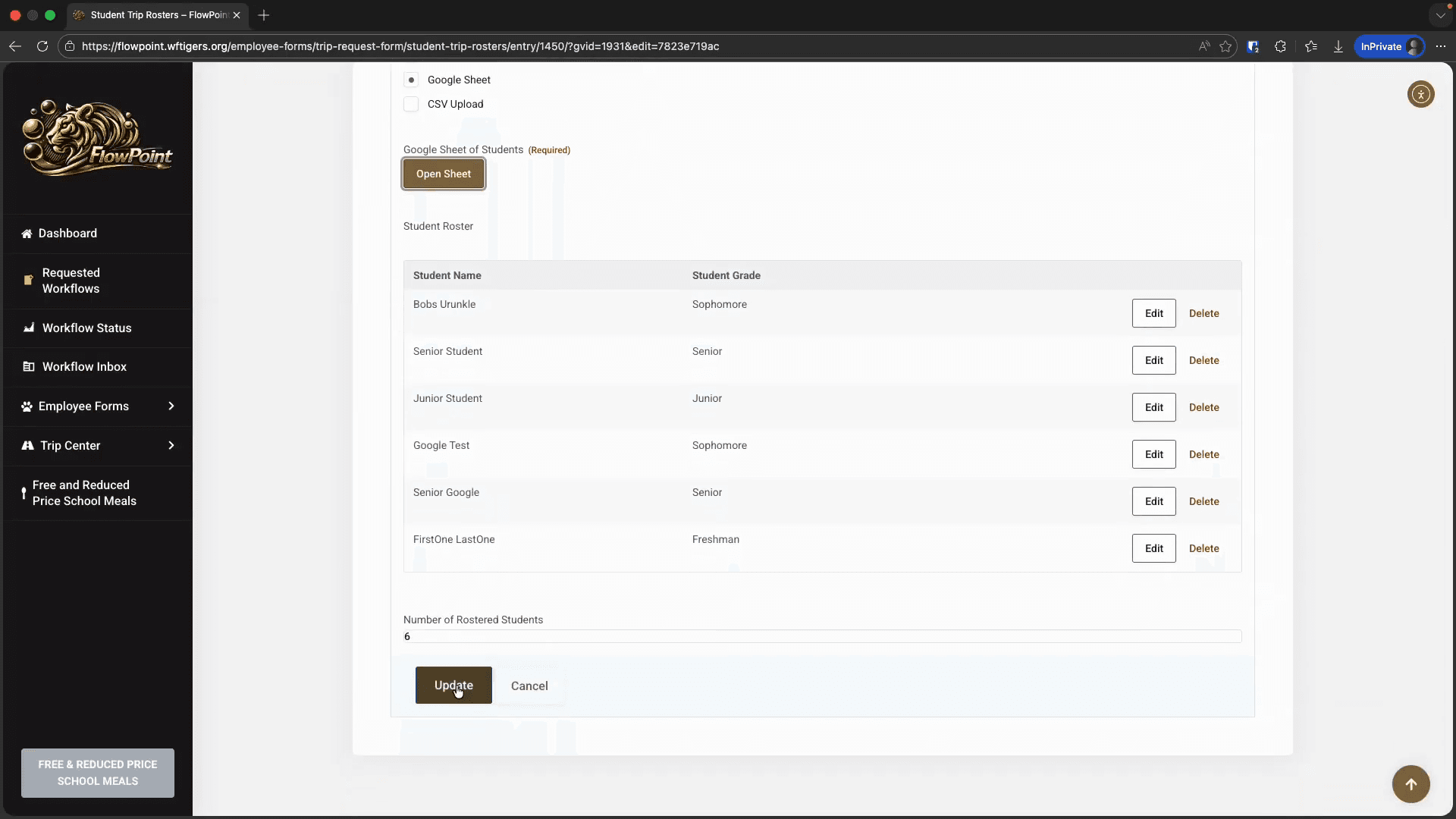Reload the page with refresh icon
This screenshot has width=1456, height=819.
[x=42, y=46]
